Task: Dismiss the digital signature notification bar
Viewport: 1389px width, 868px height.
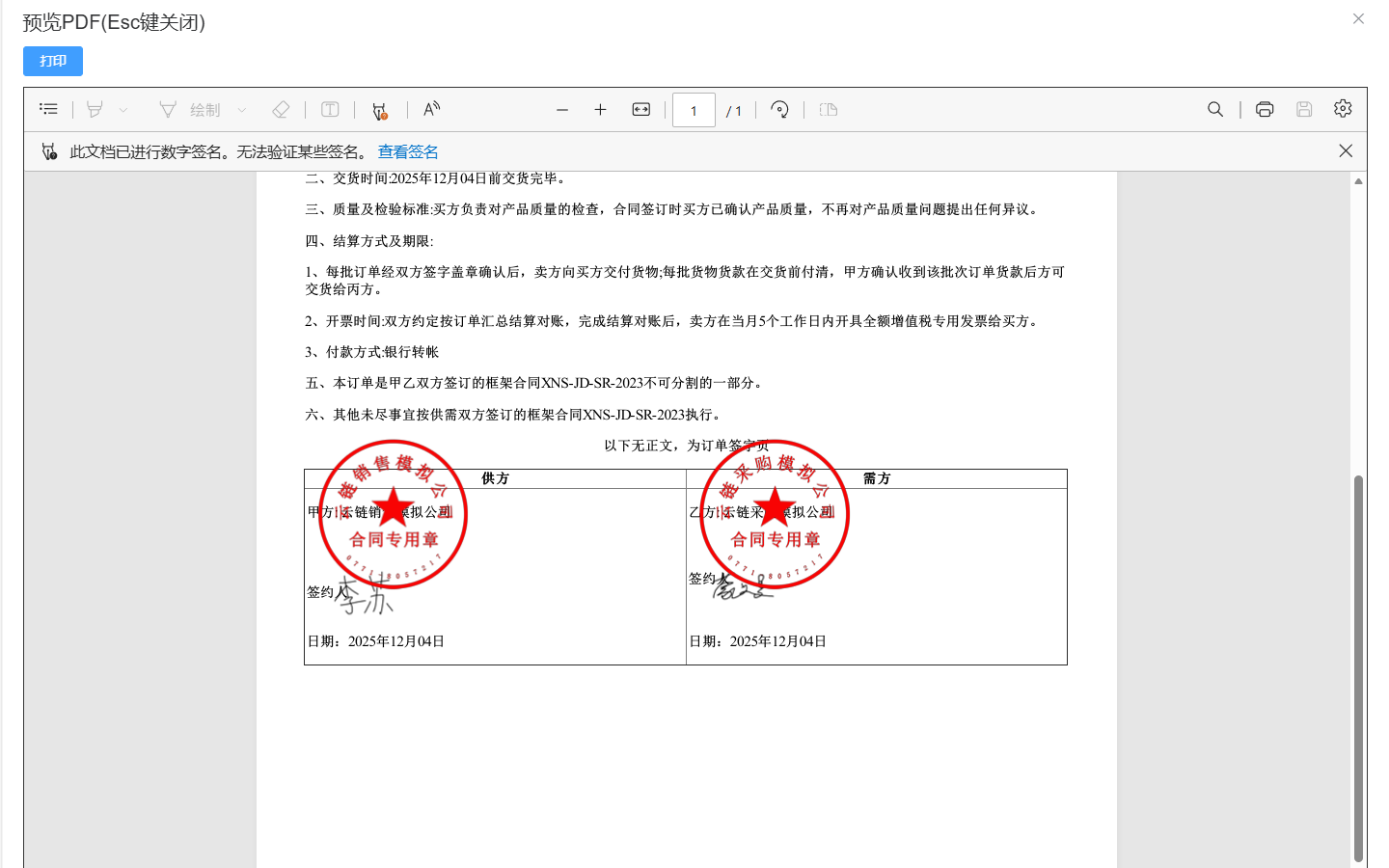Action: tap(1346, 151)
